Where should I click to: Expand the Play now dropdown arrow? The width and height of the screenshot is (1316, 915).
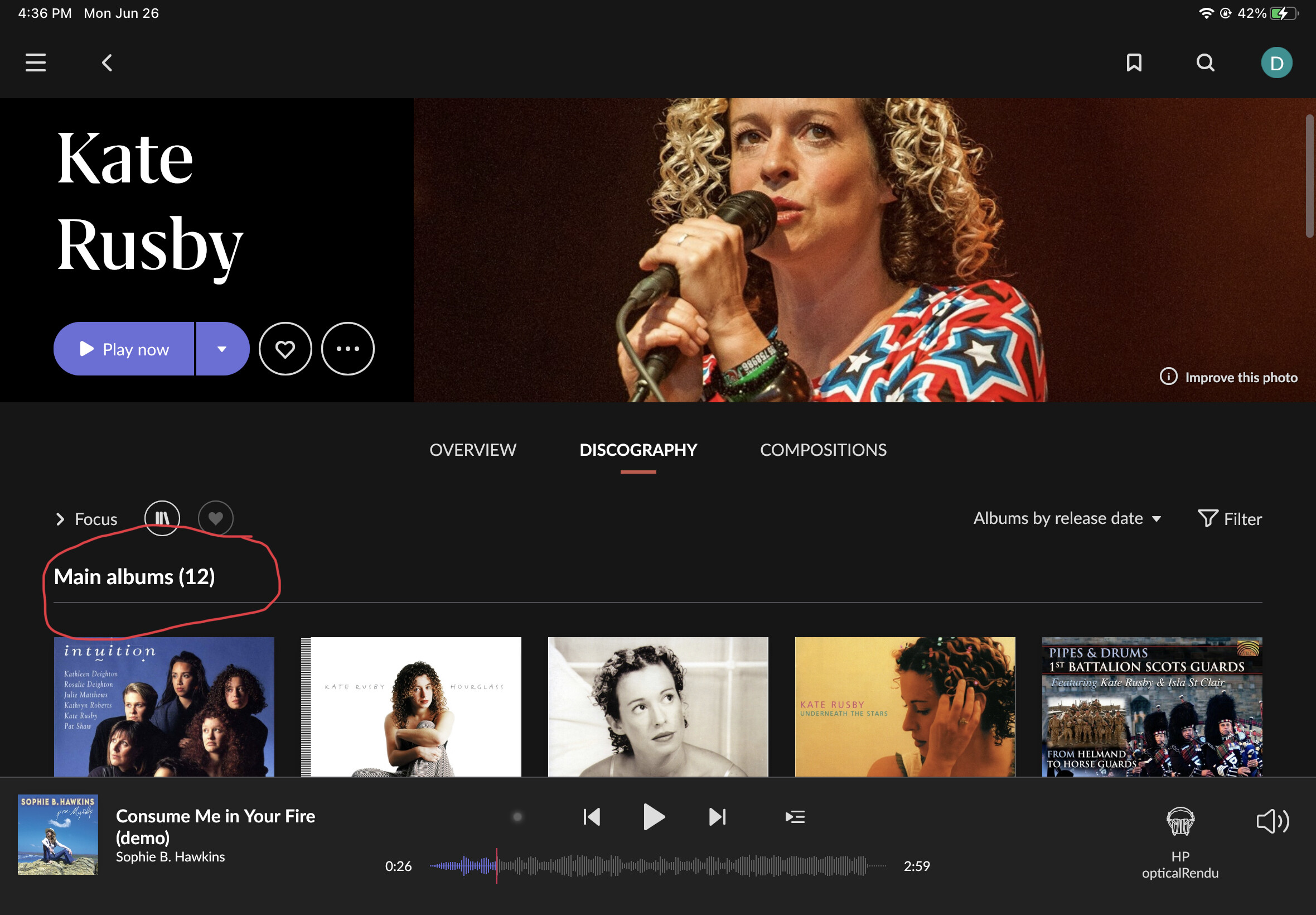click(222, 349)
